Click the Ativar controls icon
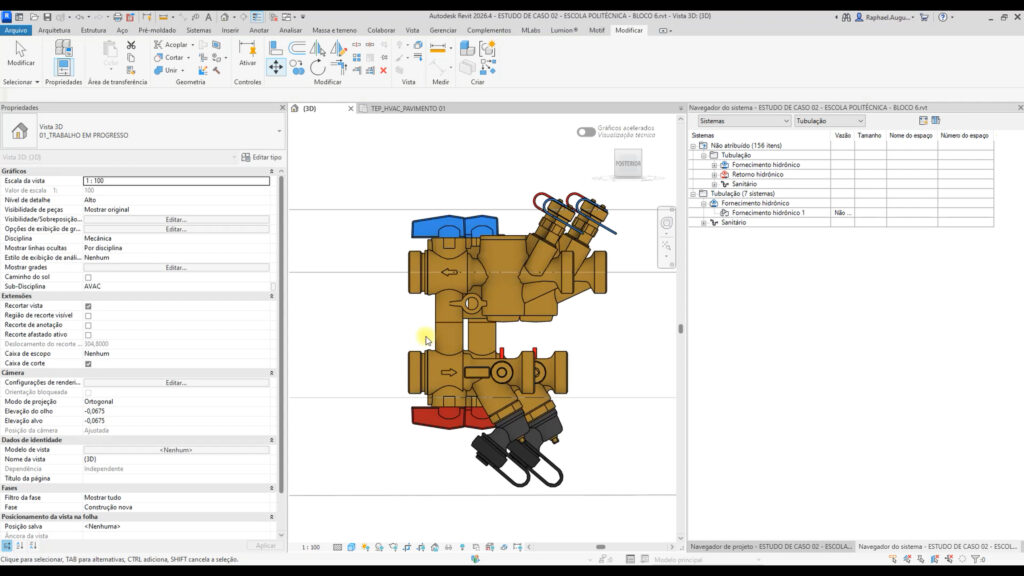Screen dimensions: 1024x576 tap(247, 48)
